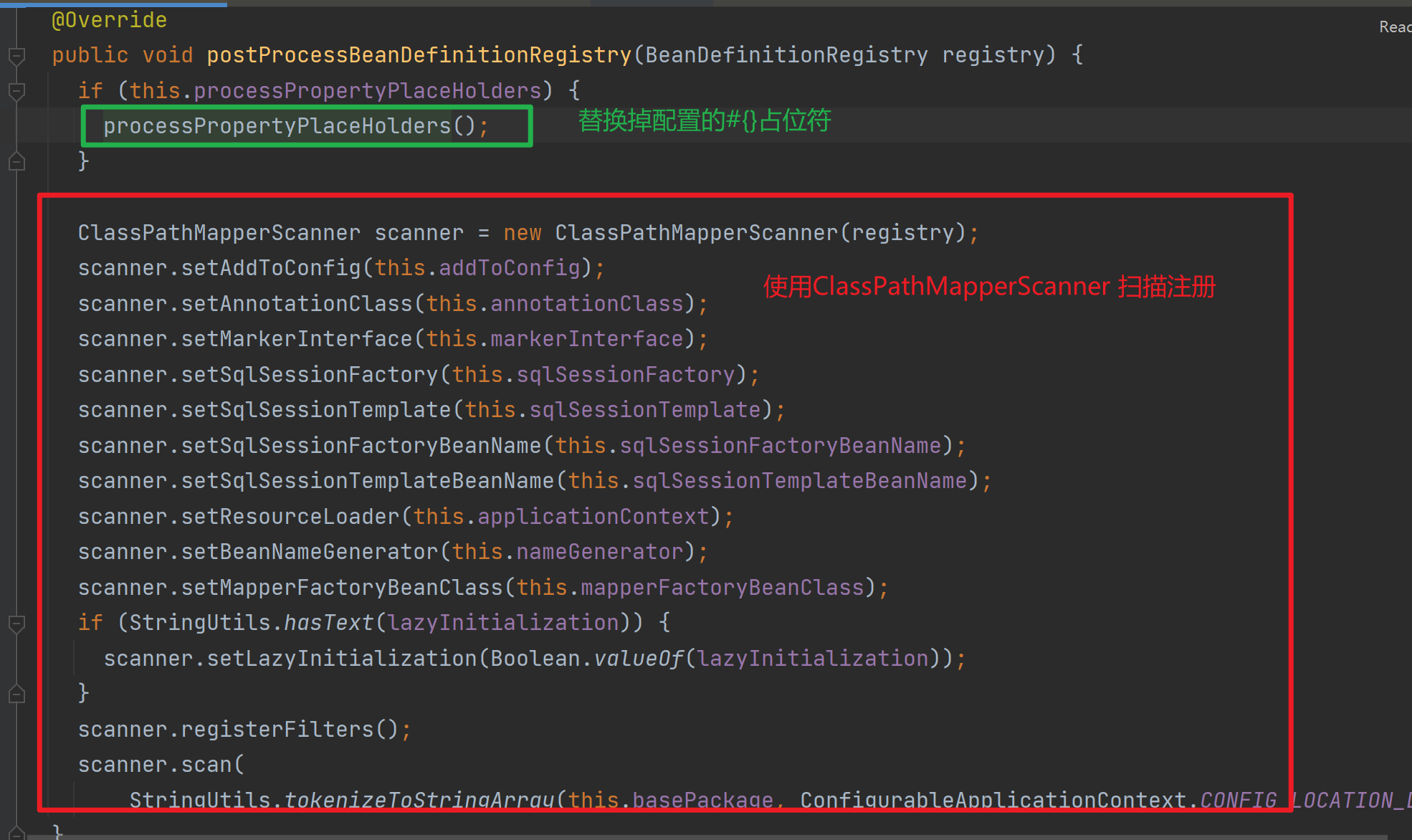Click the BeanDefinitionRegistry parameter type

786,55
